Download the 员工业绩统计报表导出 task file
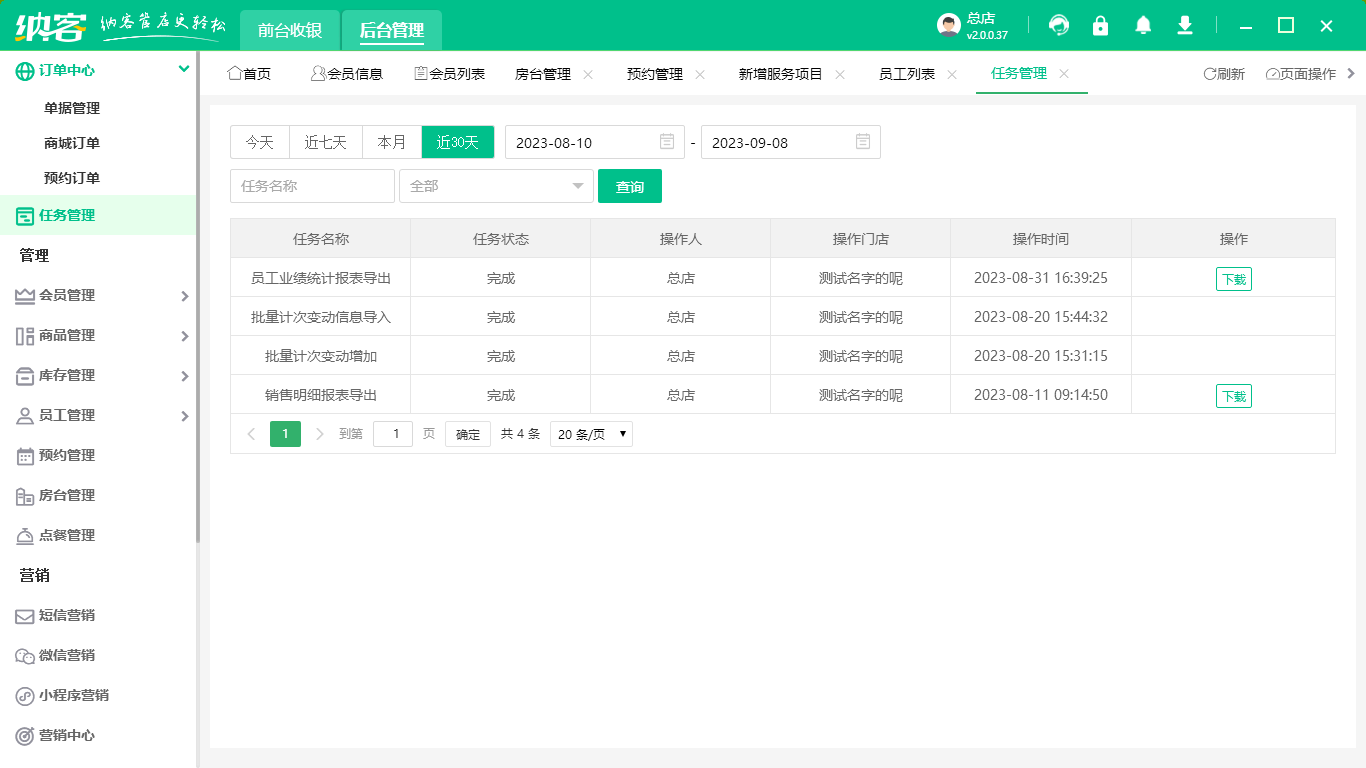Viewport: 1366px width, 768px height. [x=1234, y=279]
